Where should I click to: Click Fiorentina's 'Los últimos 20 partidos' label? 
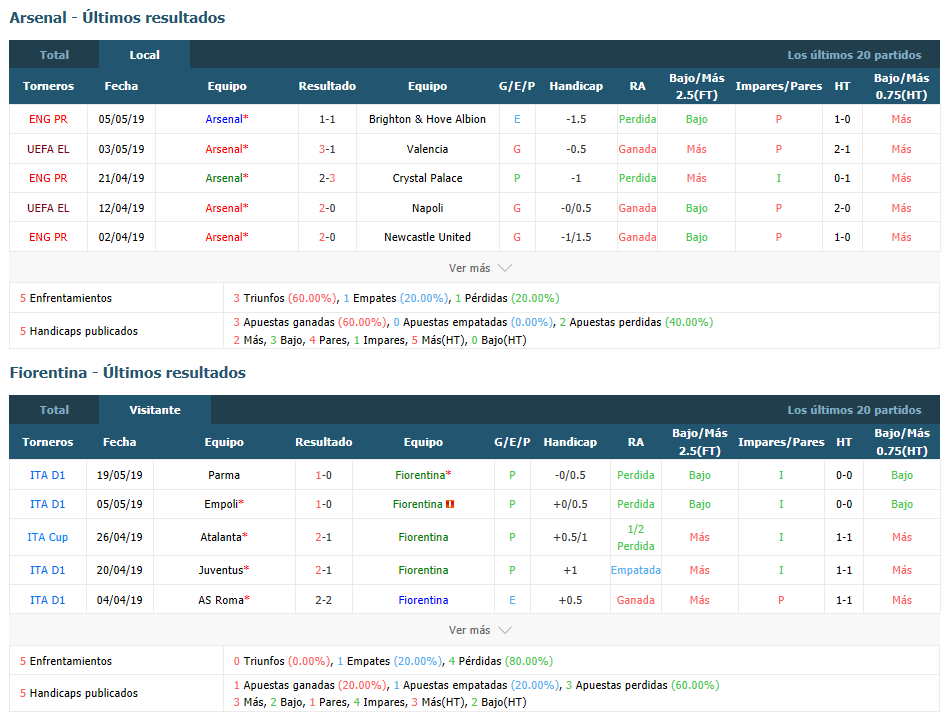coord(854,410)
